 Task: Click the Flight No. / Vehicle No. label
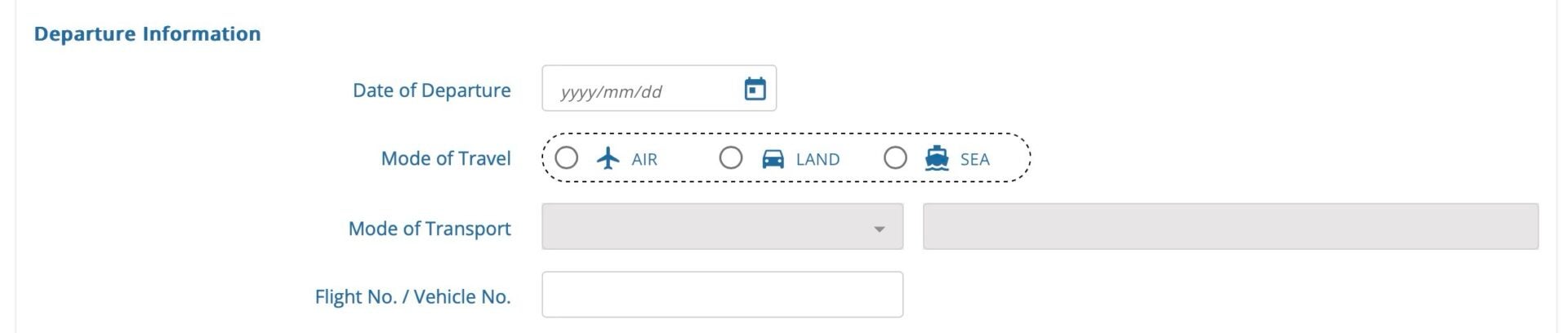click(412, 296)
